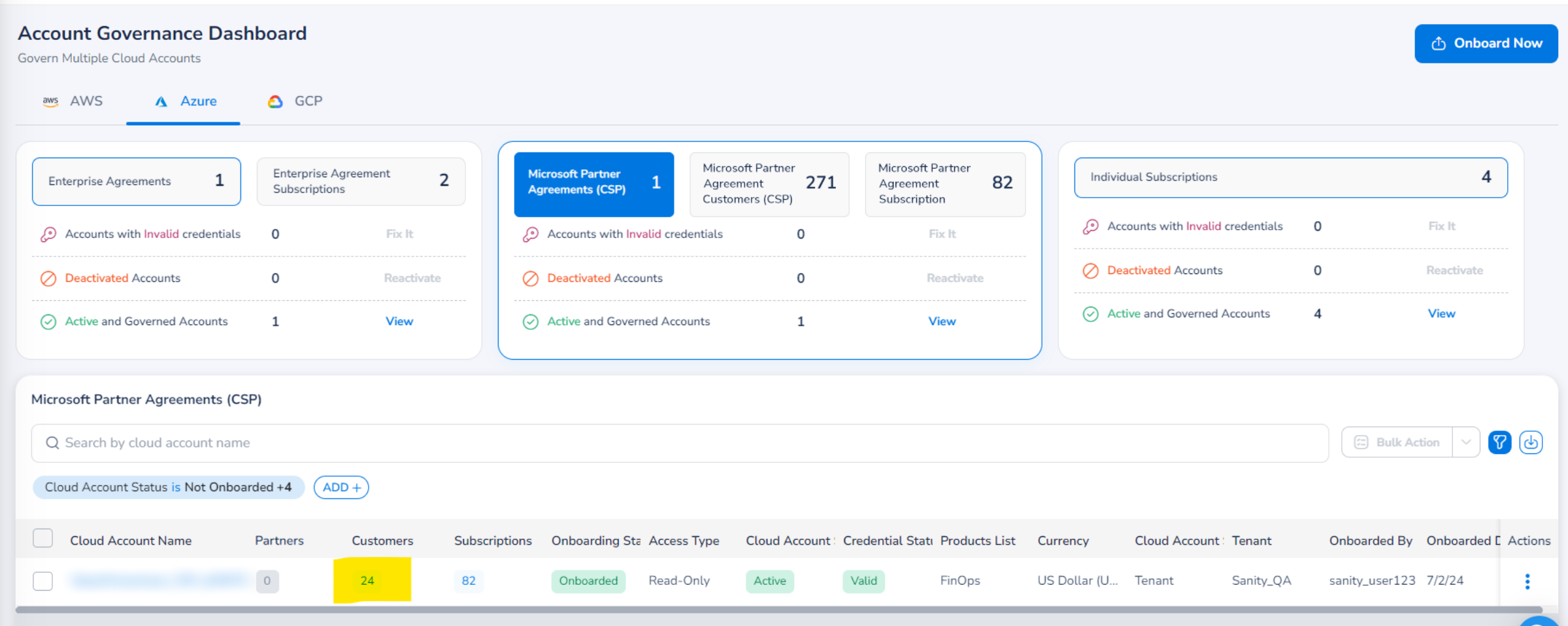Open the Cloud Account Status filter chip

[169, 487]
